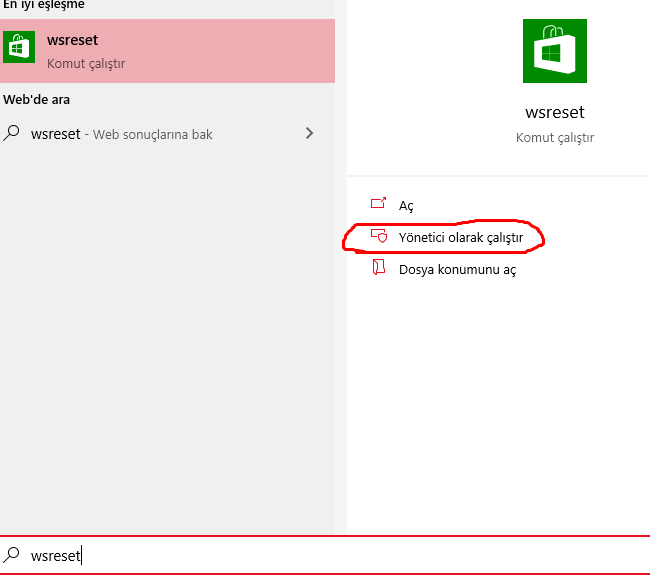Viewport: 650px width, 575px height.
Task: Click the green Store icon in best match
Action: tap(19, 48)
